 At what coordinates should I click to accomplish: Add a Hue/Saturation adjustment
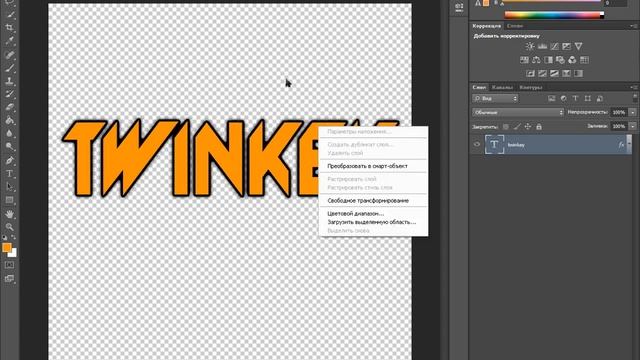coord(524,60)
